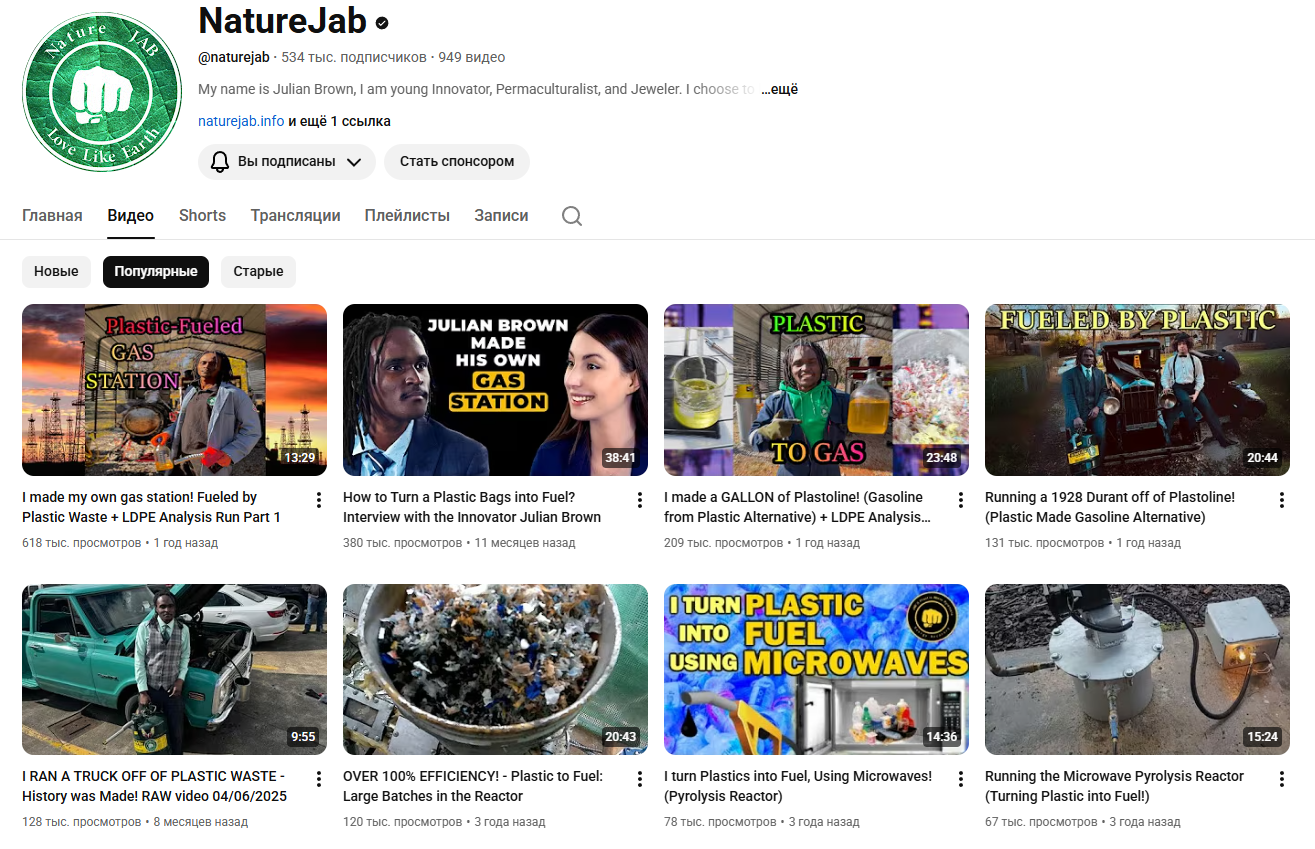Screen dimensions: 1315x849
Task: Play the 'Julian Brown Made His Own Gas Station' thumbnail
Action: [x=495, y=390]
